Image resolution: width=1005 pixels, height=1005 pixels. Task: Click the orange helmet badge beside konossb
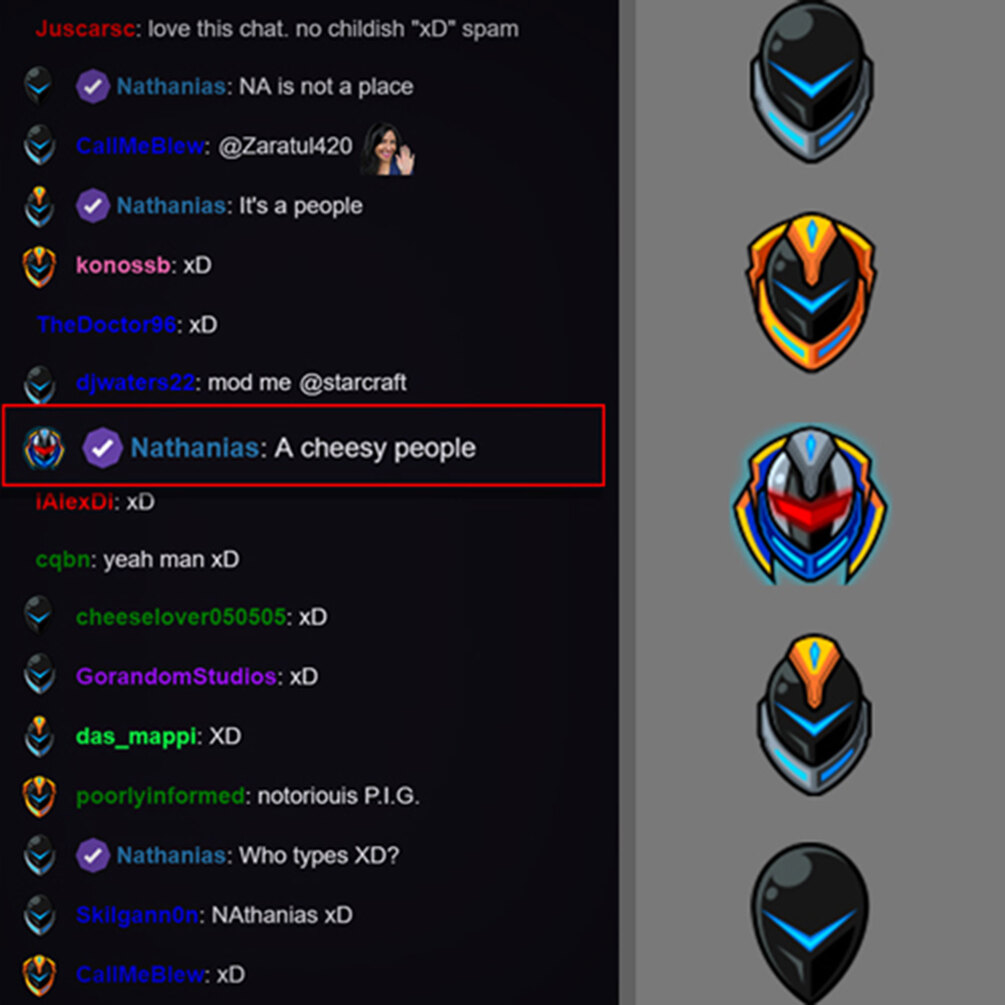(x=39, y=267)
